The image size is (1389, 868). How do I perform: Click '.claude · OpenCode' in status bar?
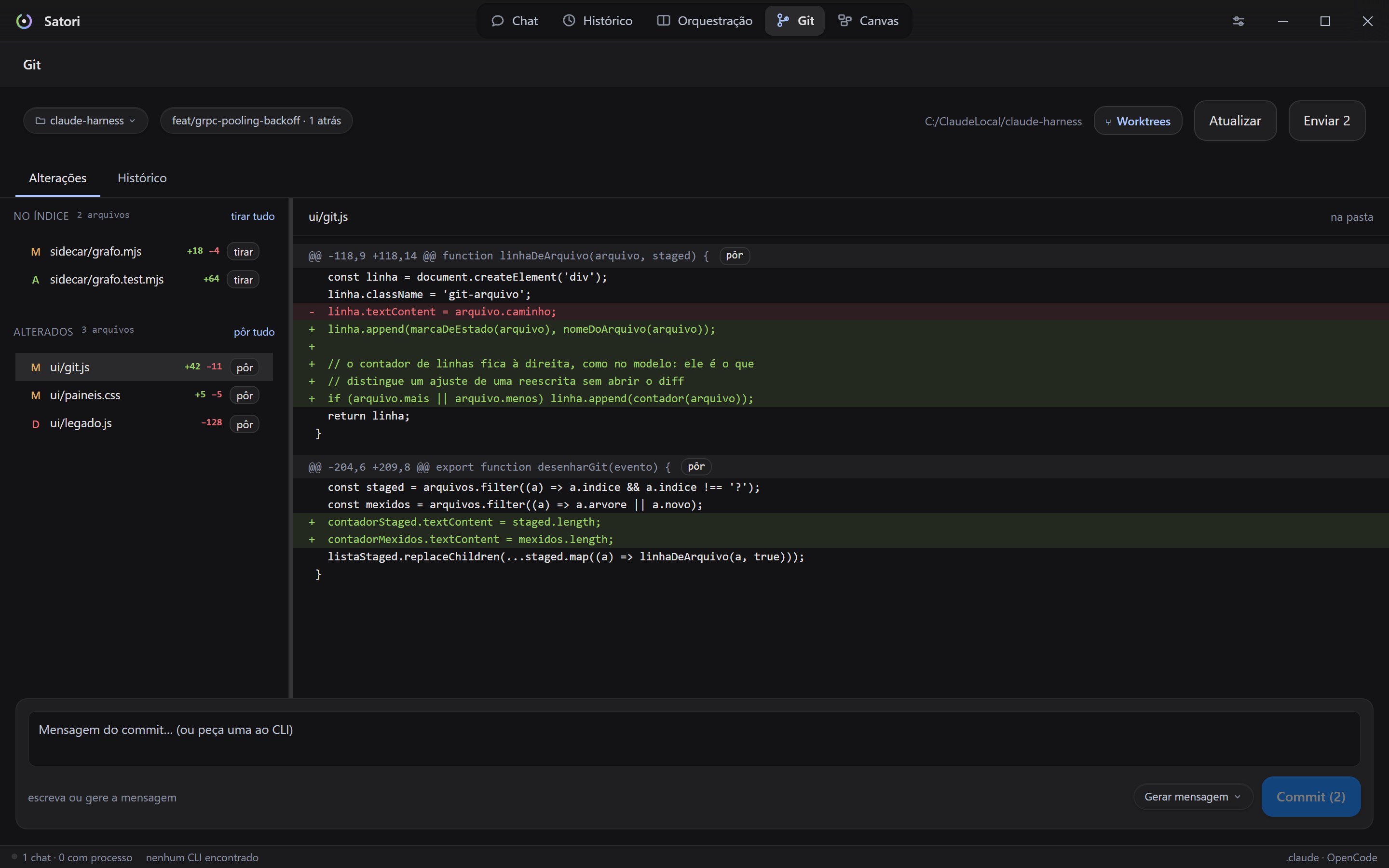coord(1331,857)
